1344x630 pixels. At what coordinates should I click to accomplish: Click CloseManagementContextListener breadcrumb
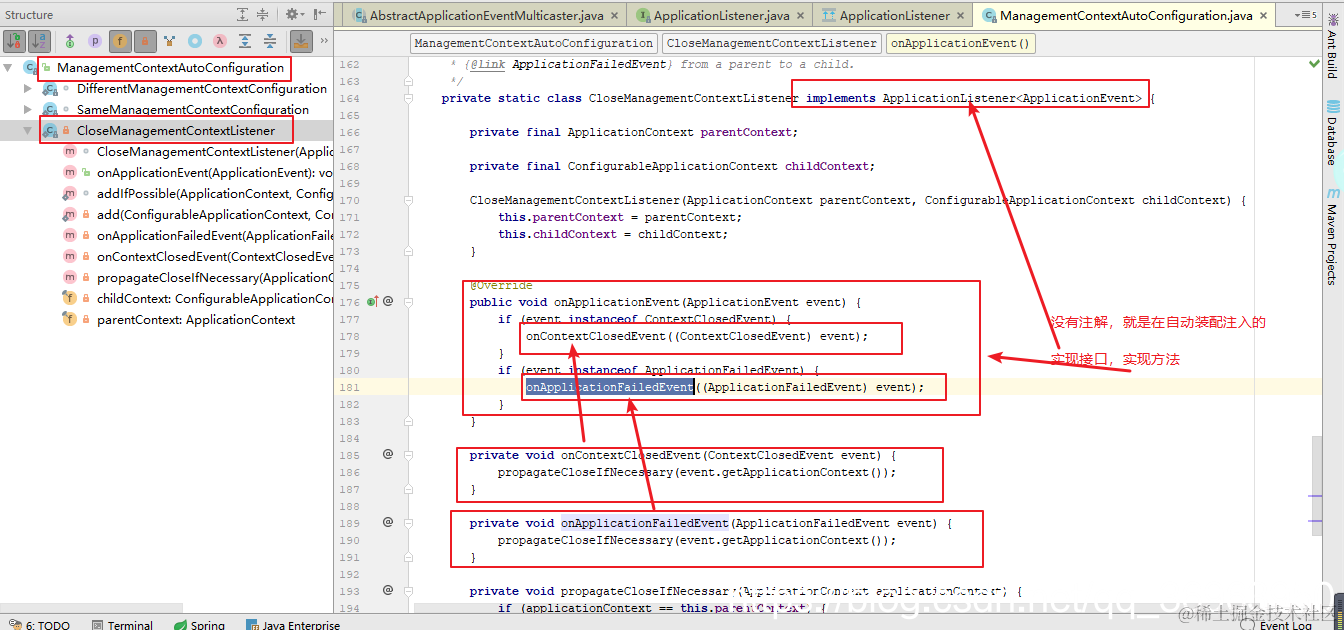(x=772, y=43)
